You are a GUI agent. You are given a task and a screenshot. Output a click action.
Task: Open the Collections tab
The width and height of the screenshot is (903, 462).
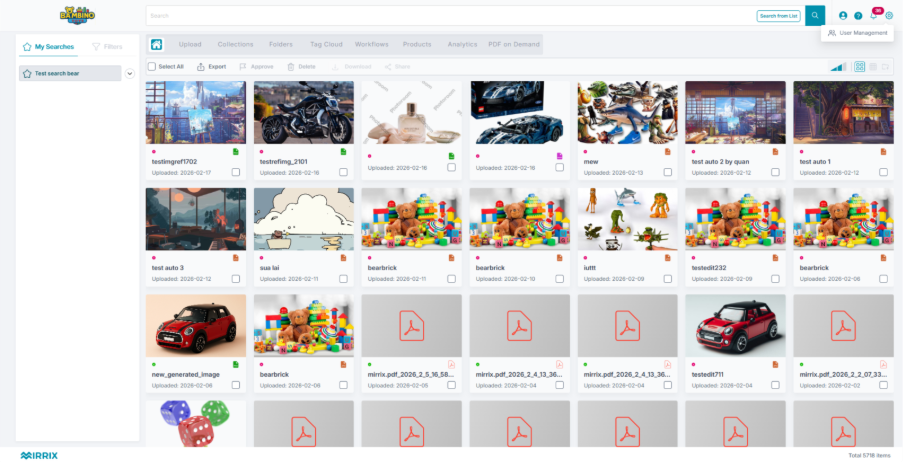point(236,44)
